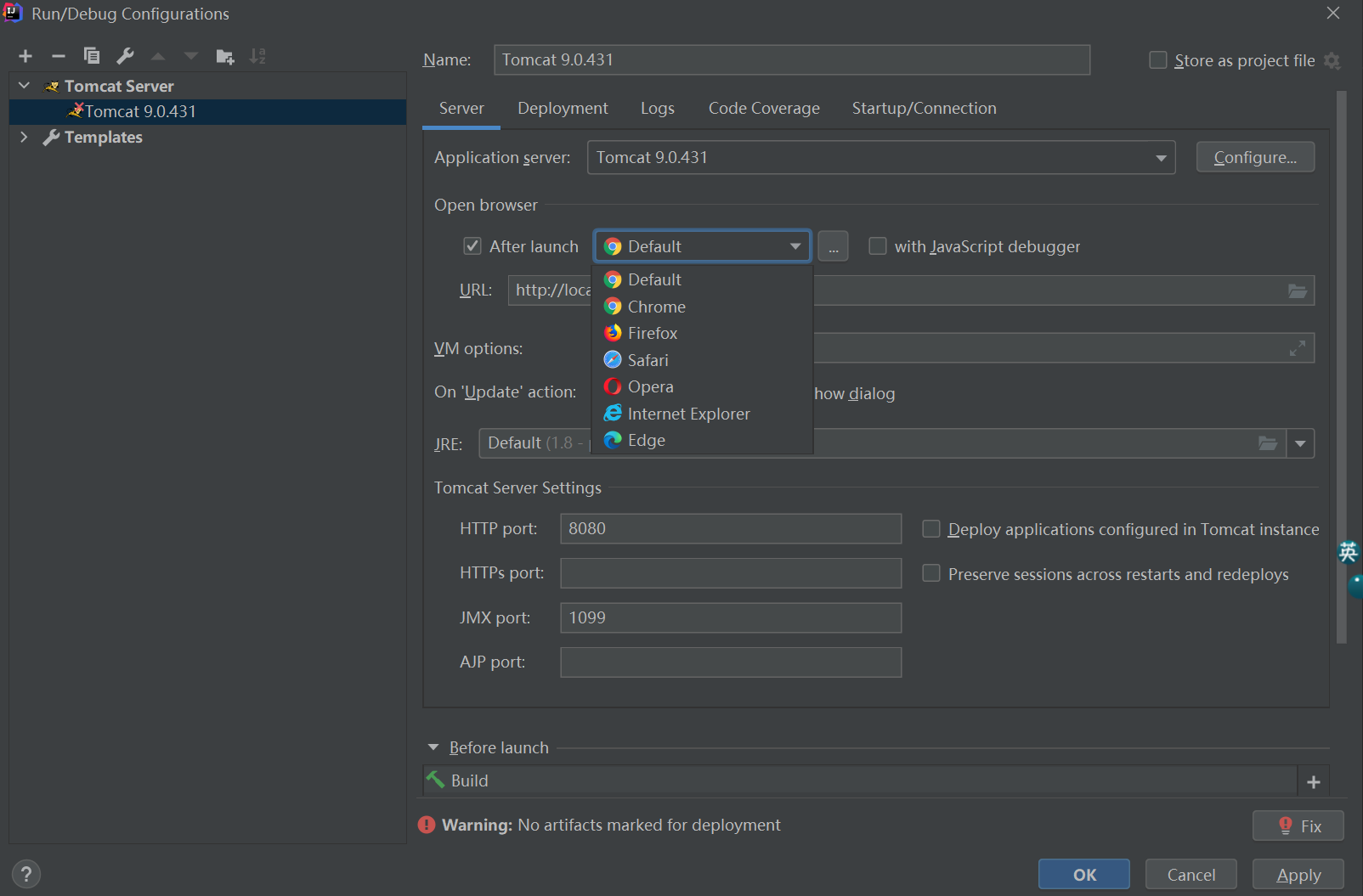This screenshot has width=1363, height=896.
Task: Remove the selected configuration with minus icon
Action: [59, 56]
